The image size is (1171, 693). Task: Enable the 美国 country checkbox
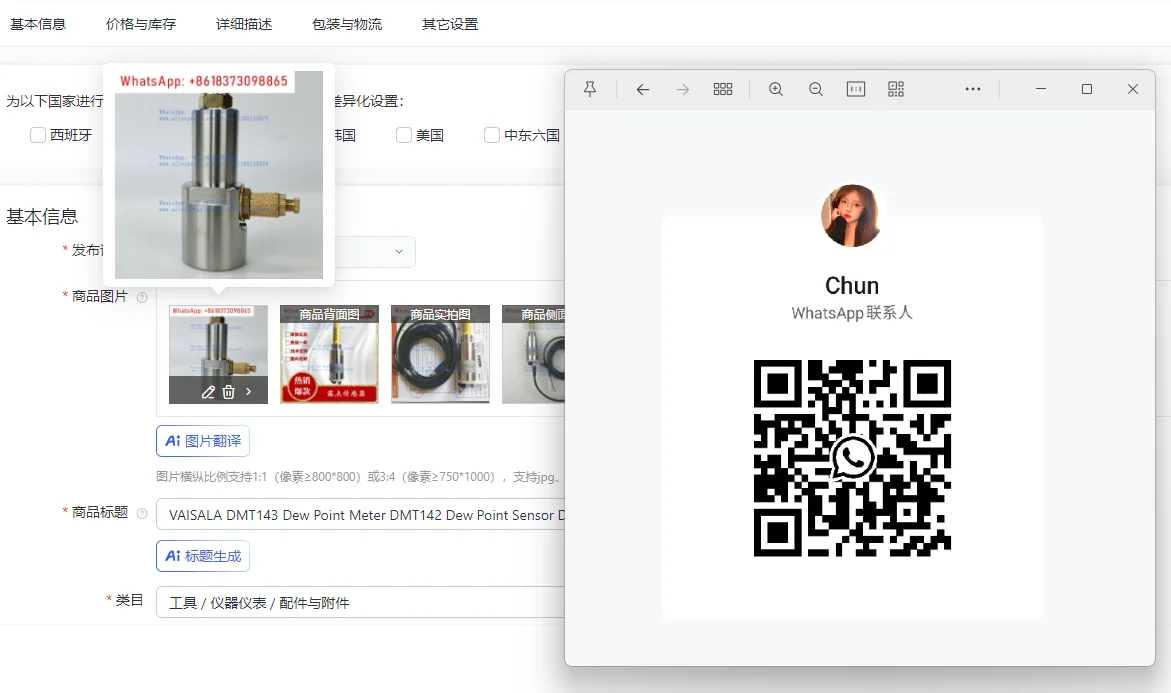(404, 135)
